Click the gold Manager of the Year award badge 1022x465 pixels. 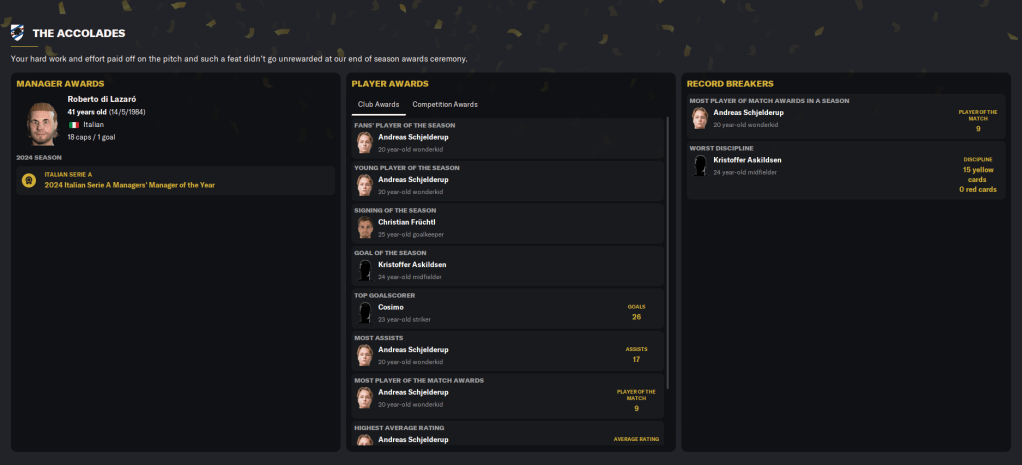point(28,181)
